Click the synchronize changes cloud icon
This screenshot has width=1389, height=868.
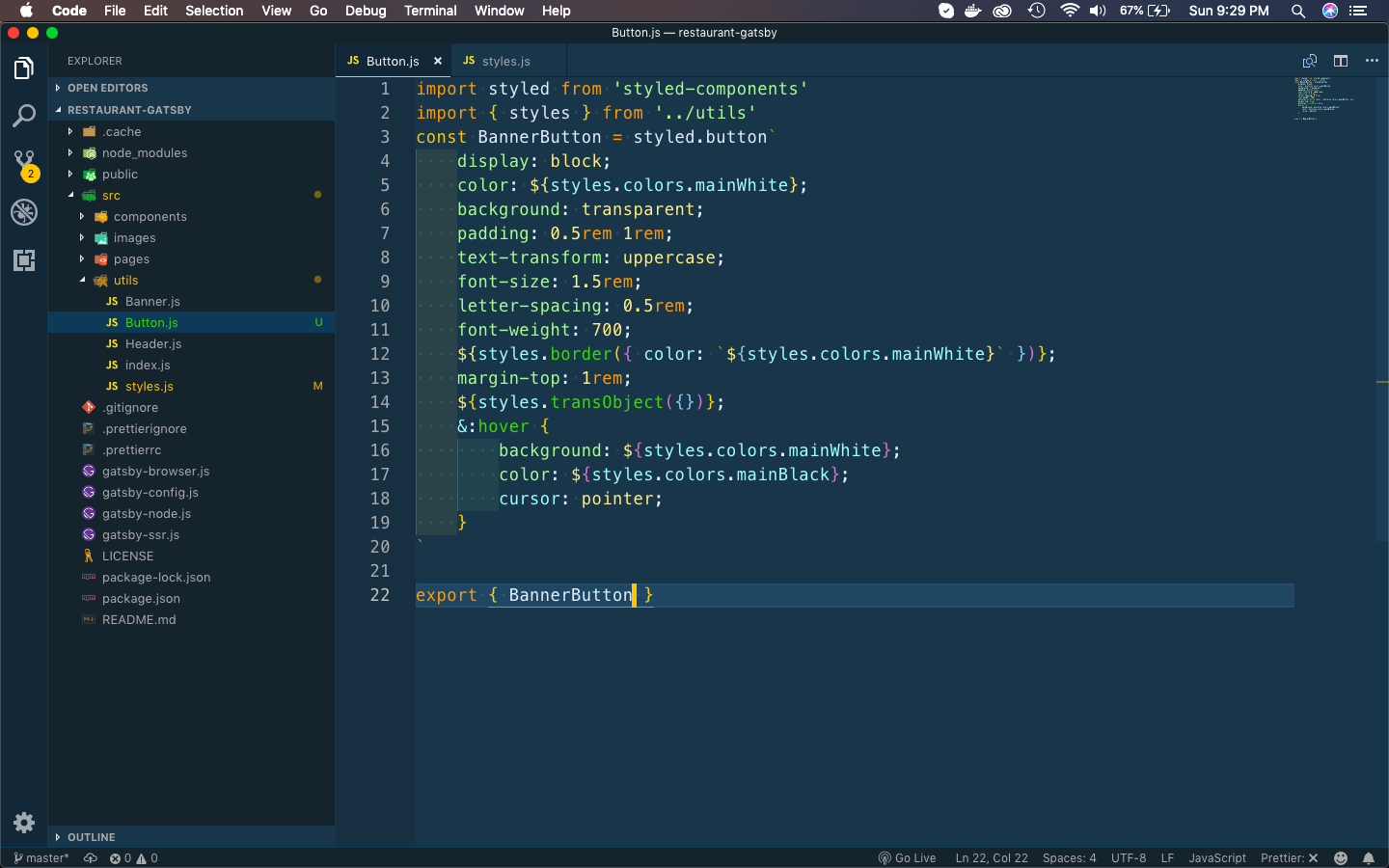pyautogui.click(x=91, y=858)
